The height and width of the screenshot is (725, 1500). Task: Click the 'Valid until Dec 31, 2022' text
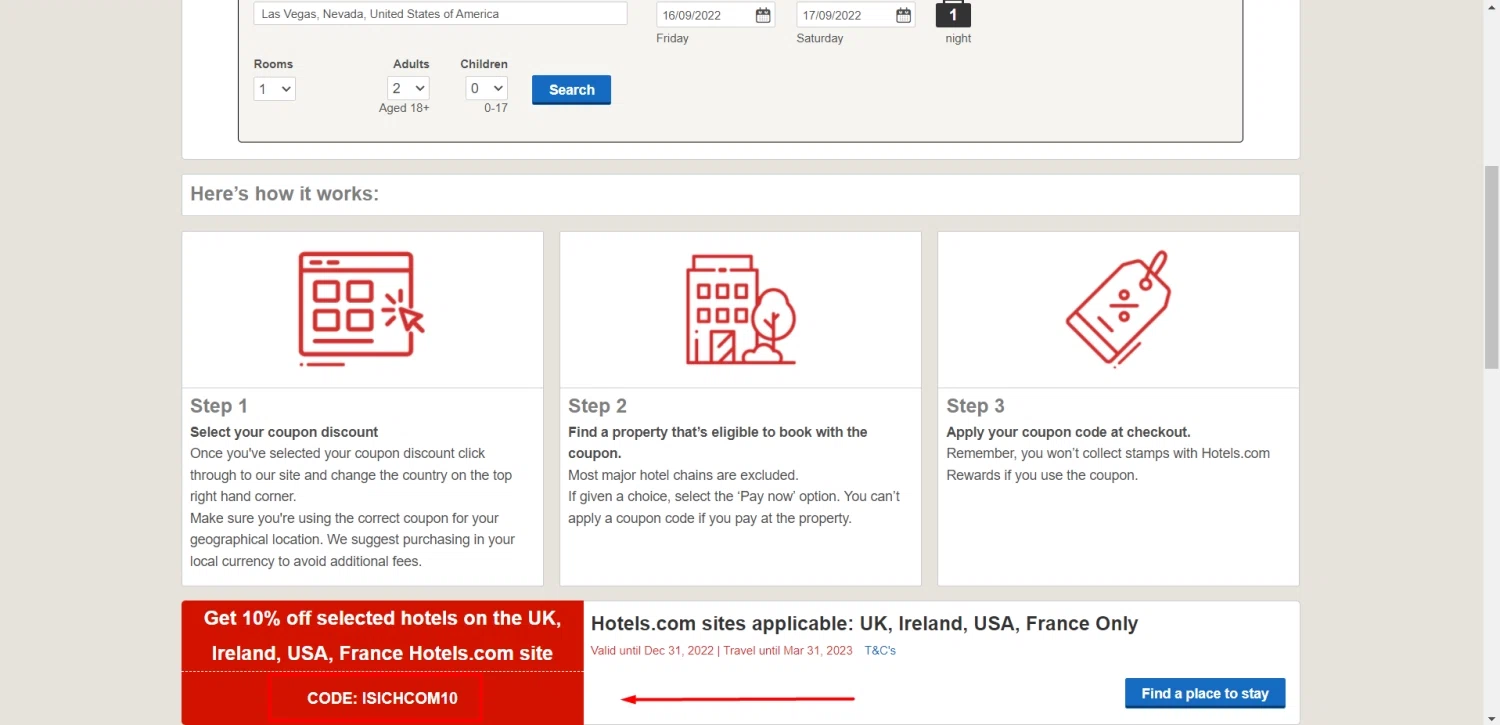pyautogui.click(x=652, y=651)
